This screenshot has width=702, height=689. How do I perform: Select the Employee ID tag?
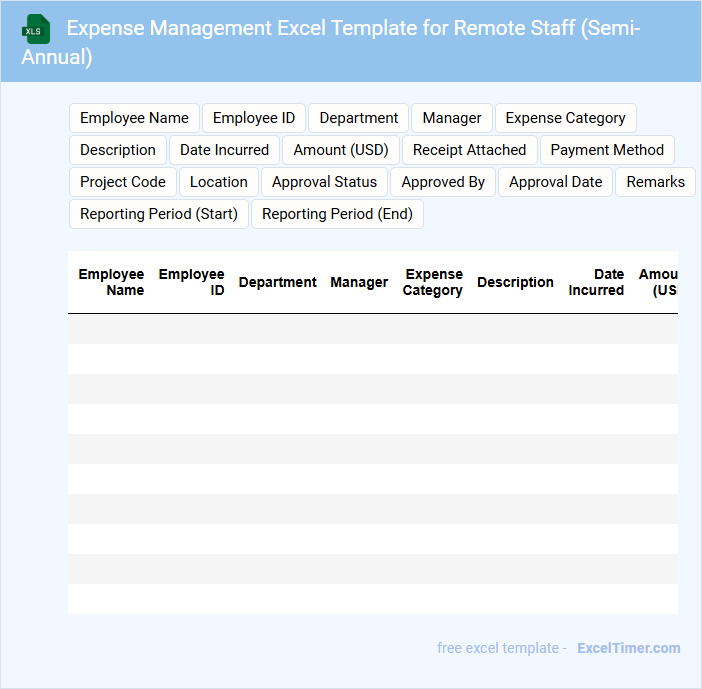pyautogui.click(x=254, y=118)
